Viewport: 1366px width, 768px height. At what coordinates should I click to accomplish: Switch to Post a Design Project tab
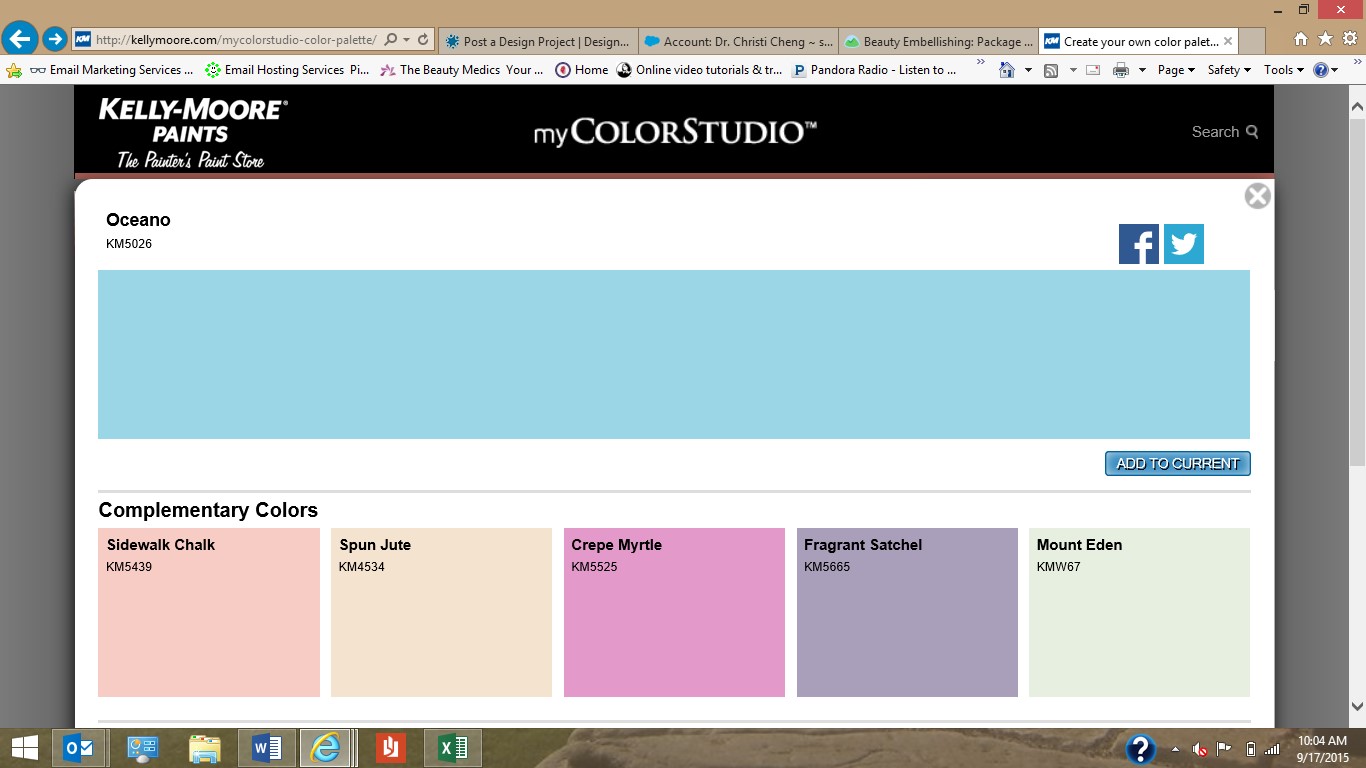click(537, 42)
